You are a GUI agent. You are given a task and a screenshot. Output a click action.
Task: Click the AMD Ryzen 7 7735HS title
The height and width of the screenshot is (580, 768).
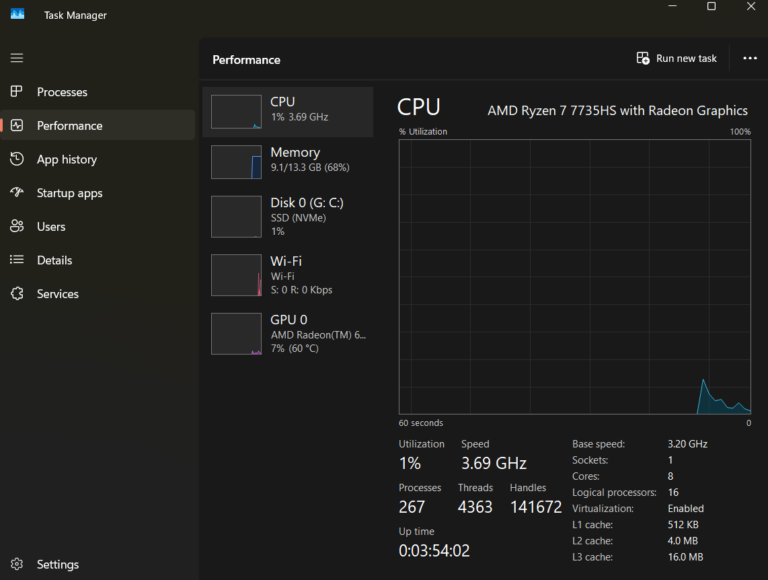coord(617,111)
